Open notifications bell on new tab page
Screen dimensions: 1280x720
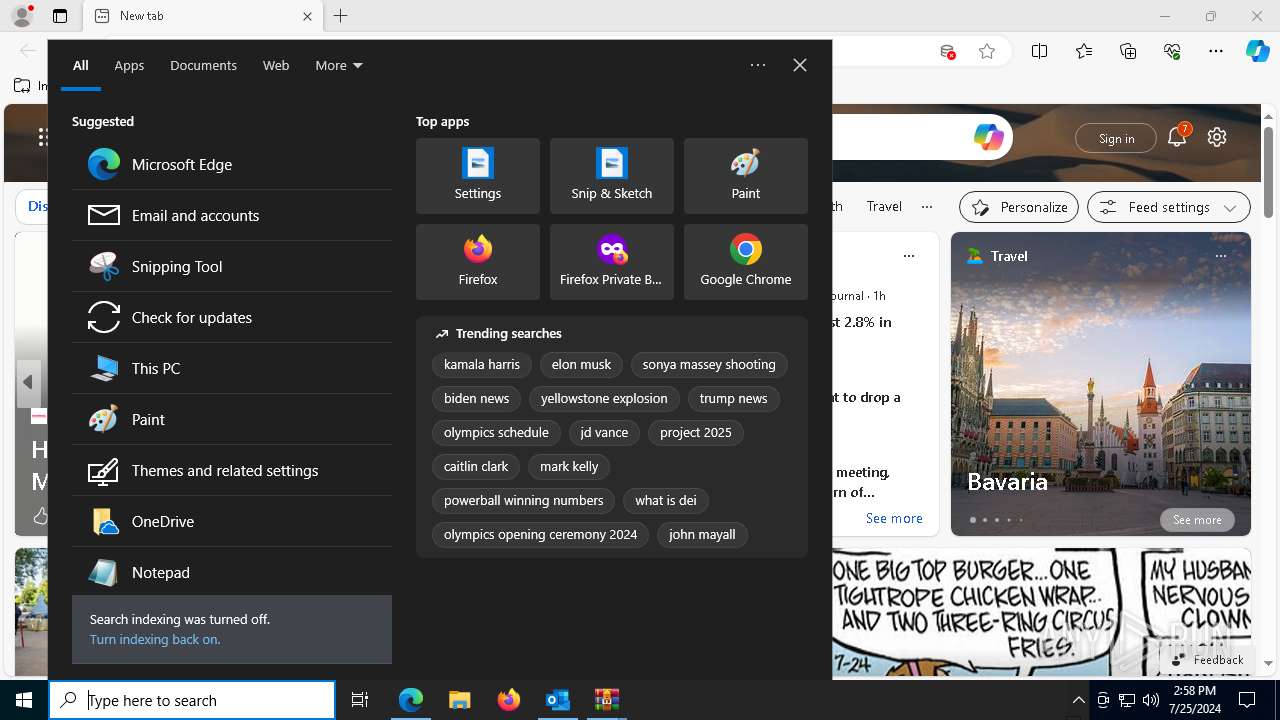pyautogui.click(x=1177, y=138)
